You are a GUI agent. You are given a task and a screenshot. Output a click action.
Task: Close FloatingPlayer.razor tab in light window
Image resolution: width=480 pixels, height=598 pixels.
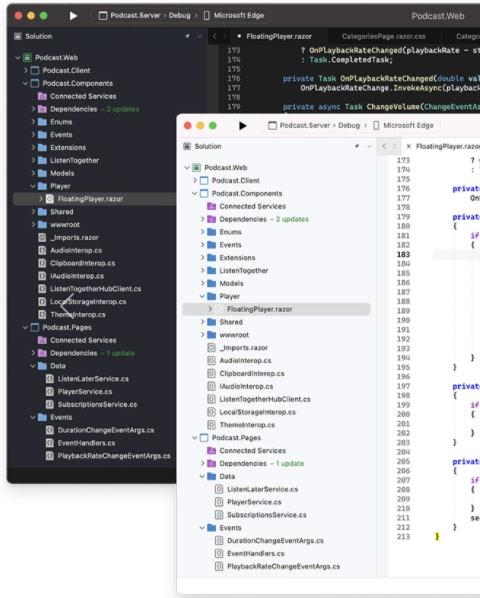click(409, 146)
